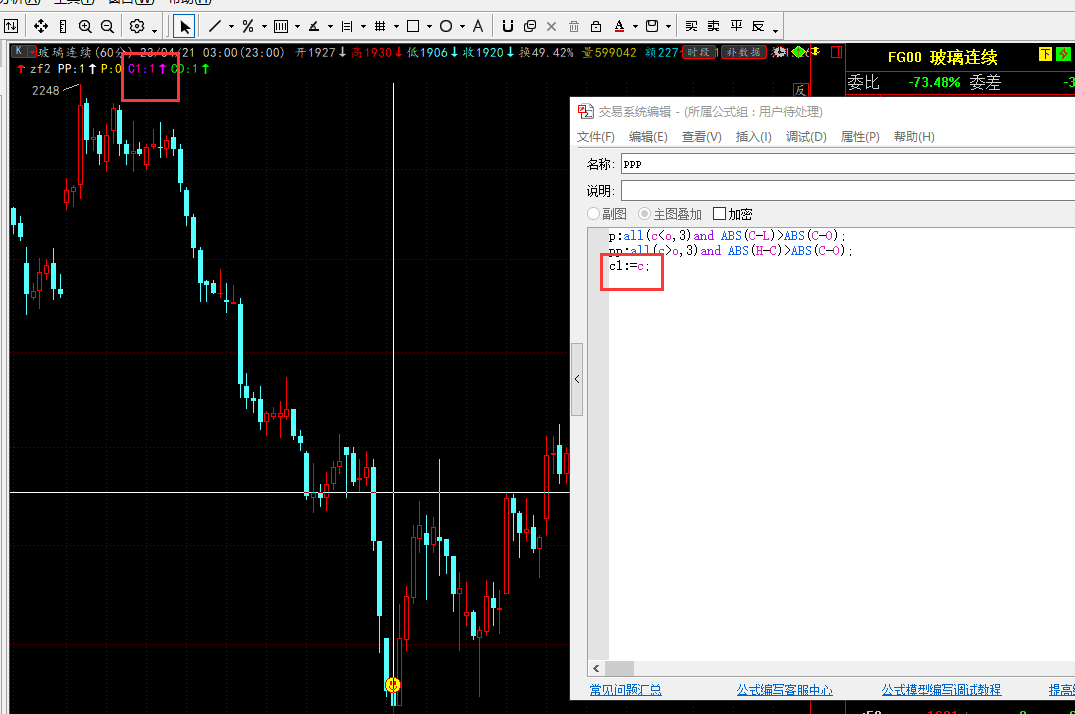This screenshot has width=1075, height=714.
Task: Expand the line tool dropdown arrow
Action: tap(231, 27)
